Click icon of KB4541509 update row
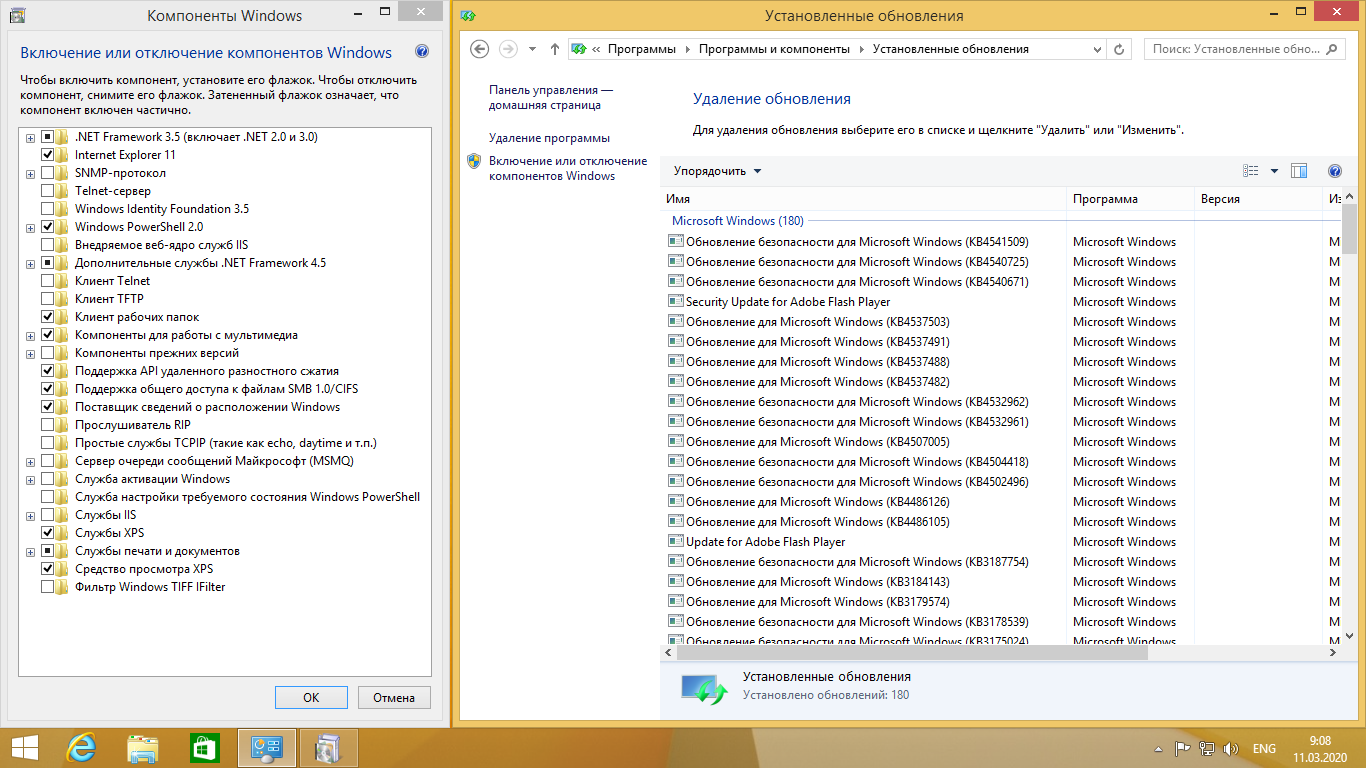1366x768 pixels. tap(675, 242)
